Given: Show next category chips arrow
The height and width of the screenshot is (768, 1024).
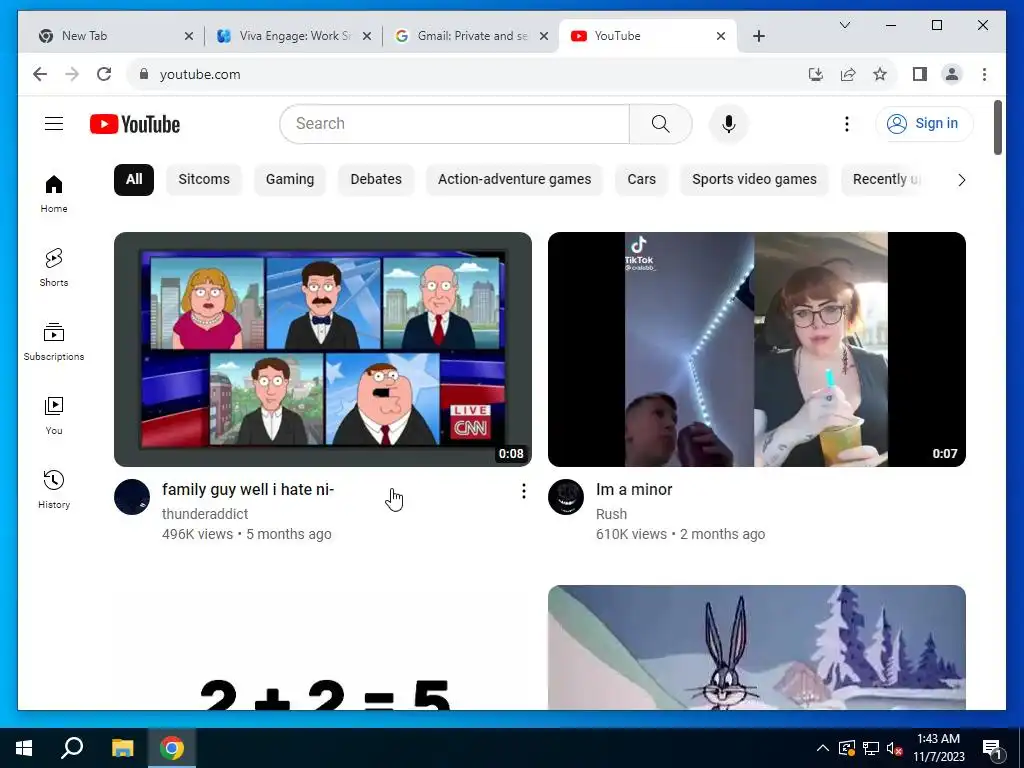Looking at the screenshot, I should click(x=961, y=180).
